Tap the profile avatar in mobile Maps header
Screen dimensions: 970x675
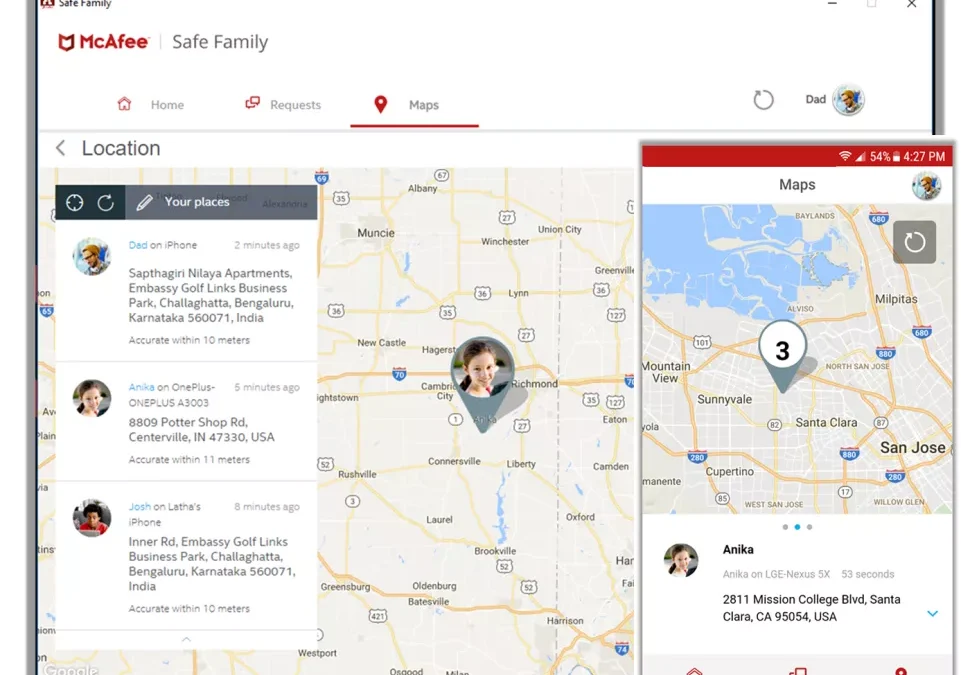(926, 185)
